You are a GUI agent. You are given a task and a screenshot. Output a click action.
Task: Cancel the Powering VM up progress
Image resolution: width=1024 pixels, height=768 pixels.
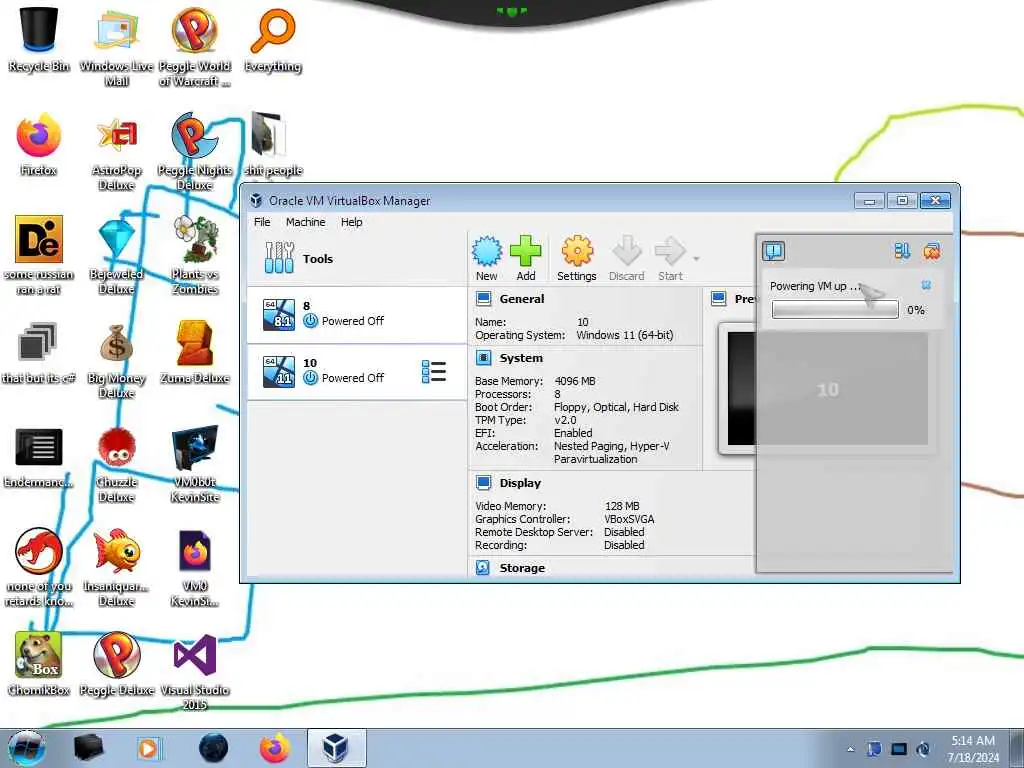pos(926,285)
